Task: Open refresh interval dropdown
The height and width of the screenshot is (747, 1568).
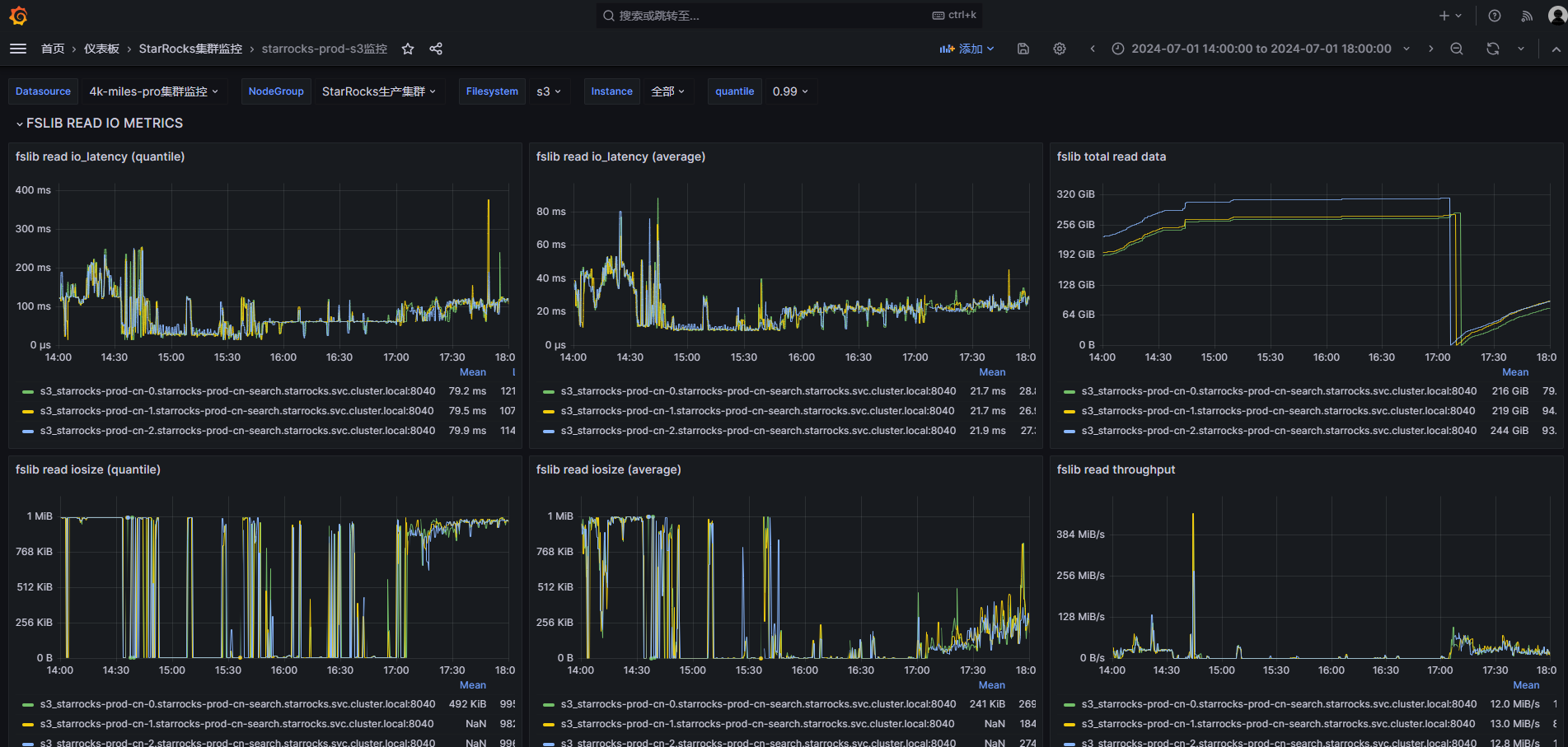Action: coord(1521,49)
